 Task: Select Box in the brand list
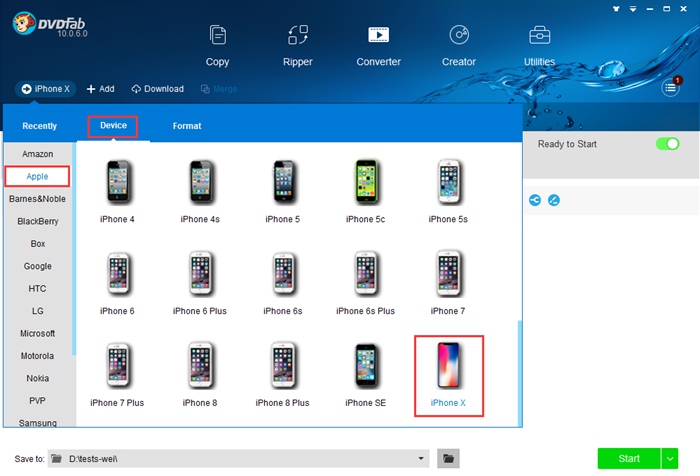[38, 244]
